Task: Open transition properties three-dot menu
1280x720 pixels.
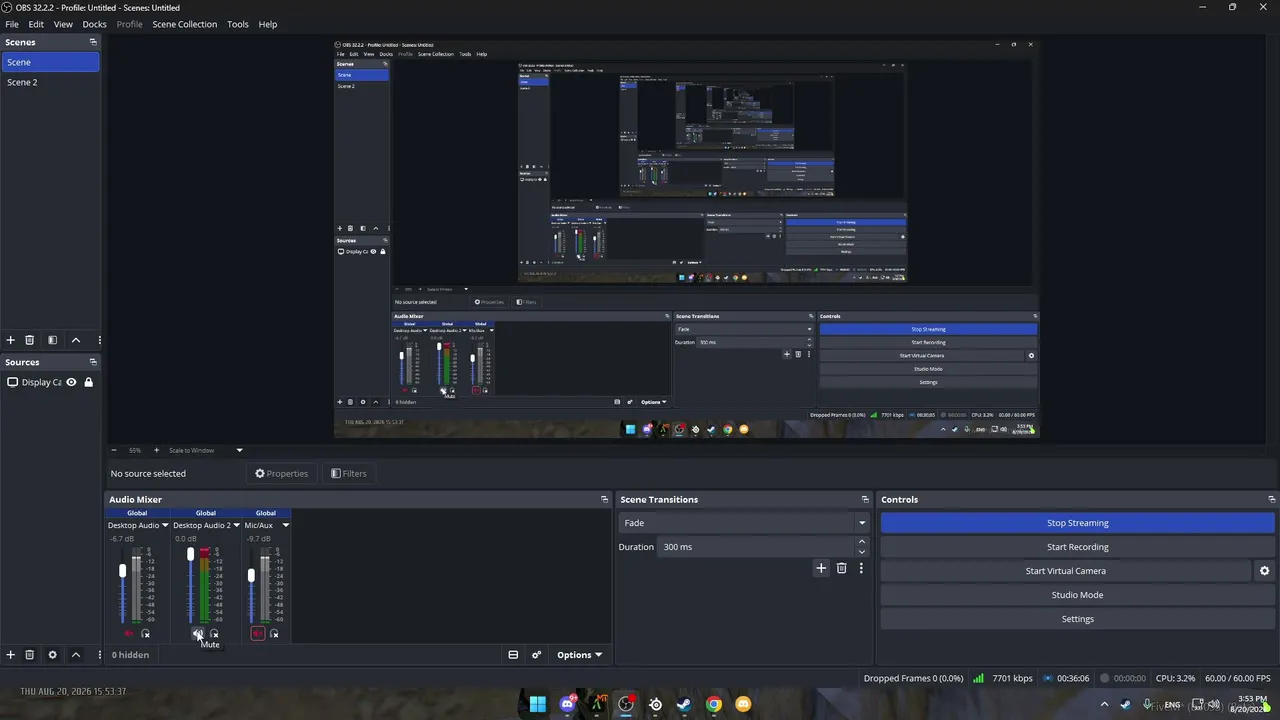Action: pyautogui.click(x=861, y=568)
